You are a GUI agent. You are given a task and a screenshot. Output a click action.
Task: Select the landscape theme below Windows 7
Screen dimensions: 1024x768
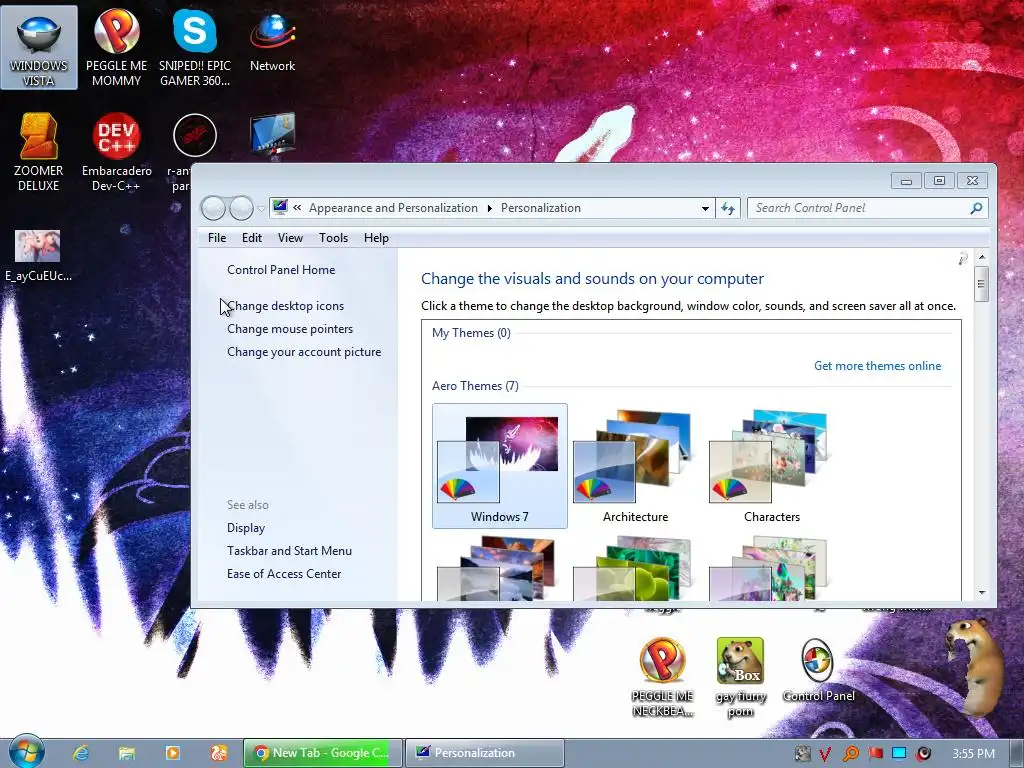point(496,568)
